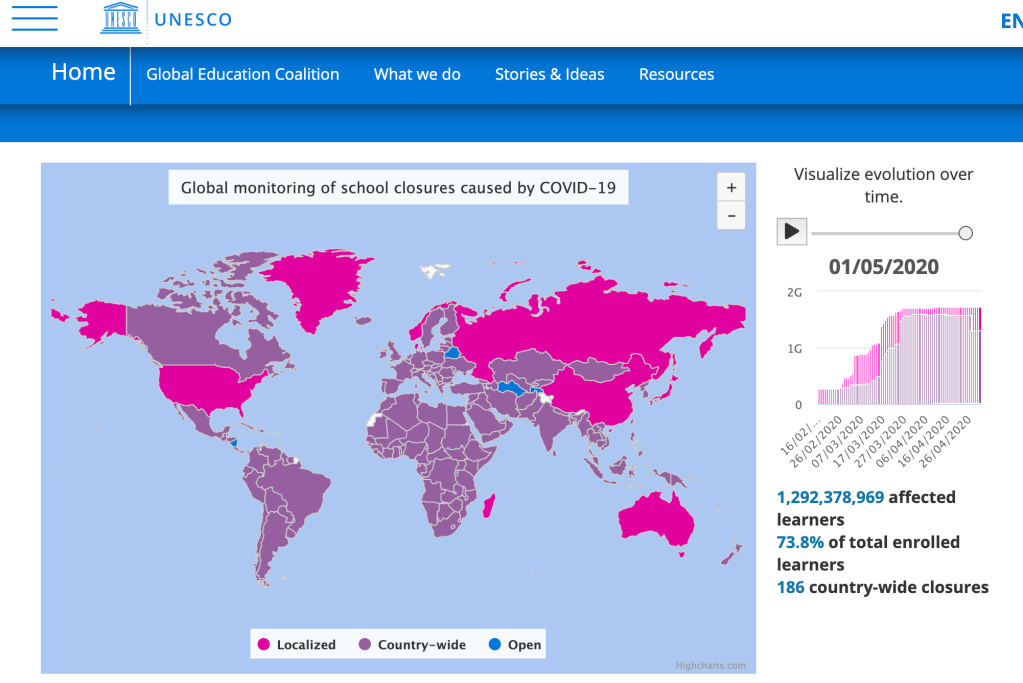Click the timeline slider handle
The width and height of the screenshot is (1023, 683).
pos(965,233)
